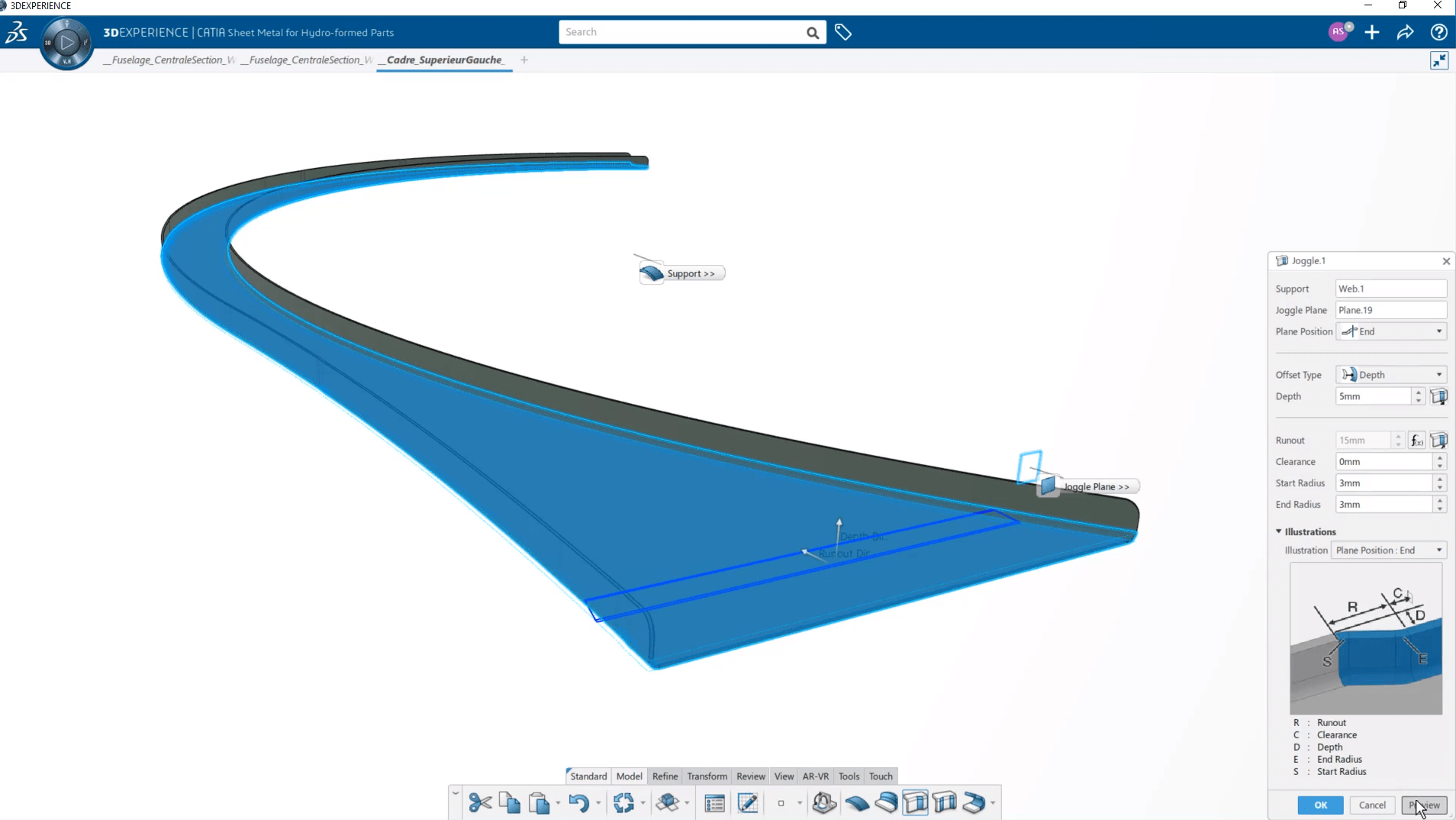The height and width of the screenshot is (820, 1456).
Task: Open the 3DS compass logo menu
Action: 17,32
